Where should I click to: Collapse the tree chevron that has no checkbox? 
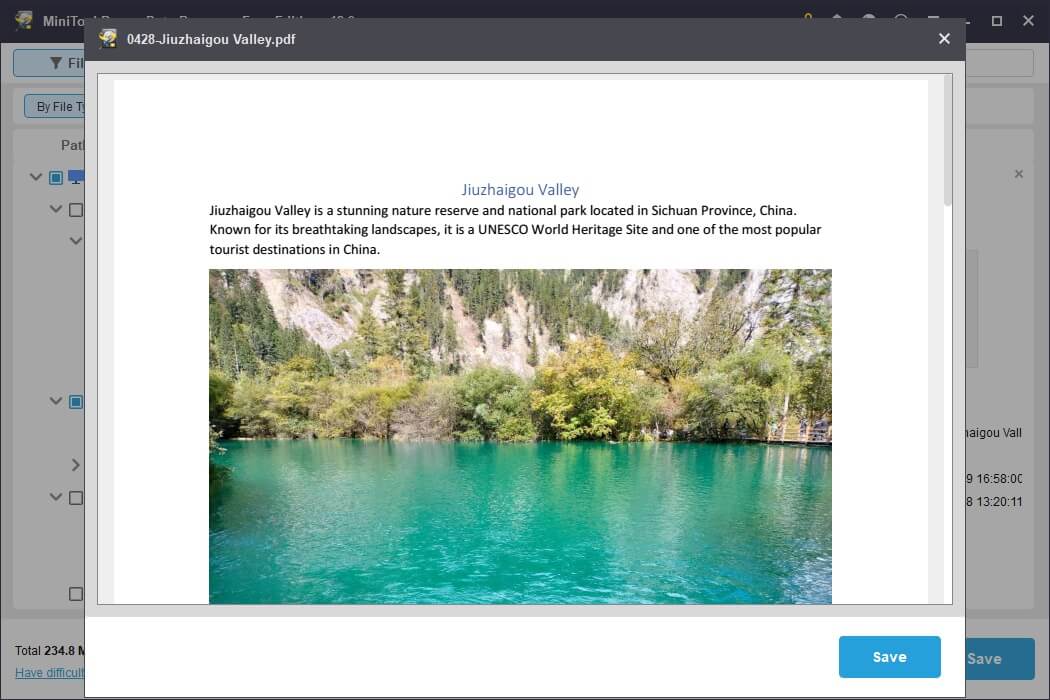point(76,240)
